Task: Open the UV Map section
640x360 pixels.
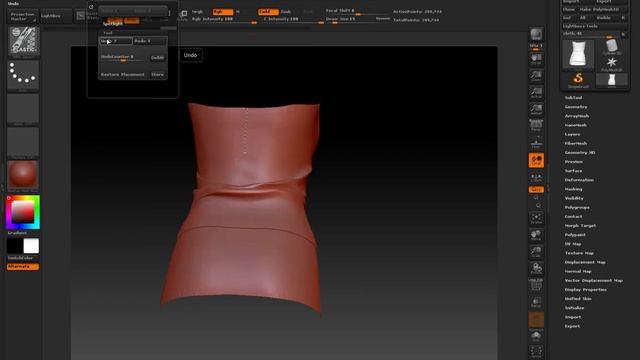Action: coord(573,244)
